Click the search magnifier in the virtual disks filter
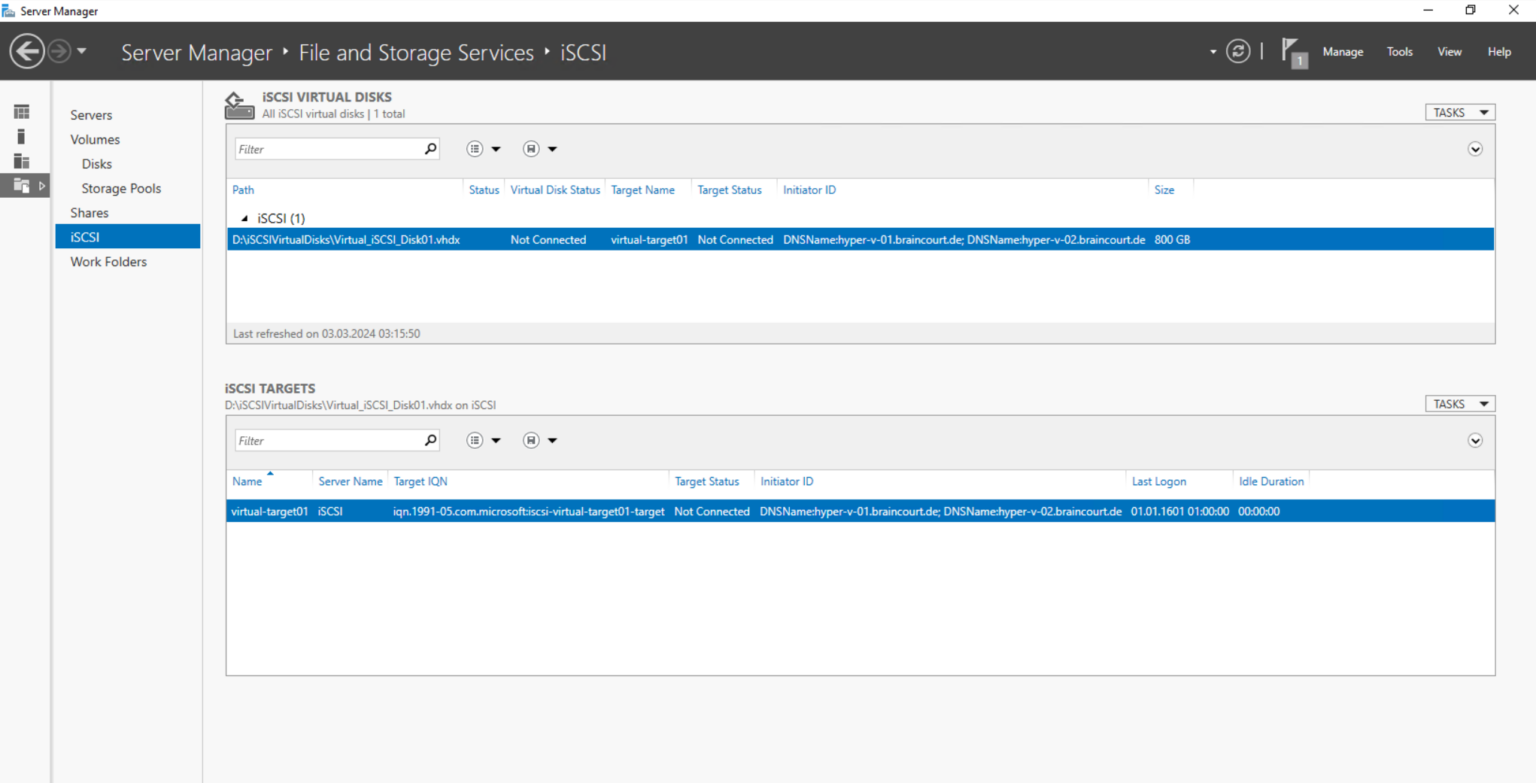Viewport: 1536px width, 783px height. click(x=430, y=148)
